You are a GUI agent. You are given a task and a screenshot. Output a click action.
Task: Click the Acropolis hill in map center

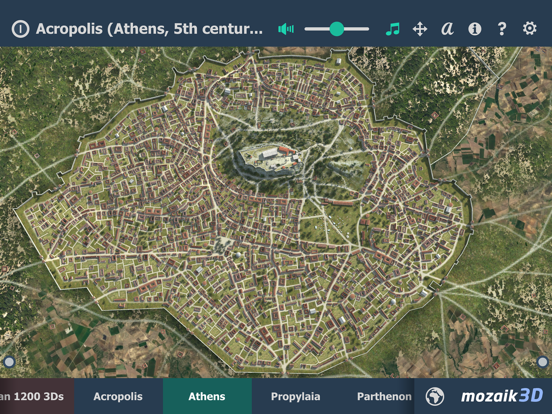point(269,161)
